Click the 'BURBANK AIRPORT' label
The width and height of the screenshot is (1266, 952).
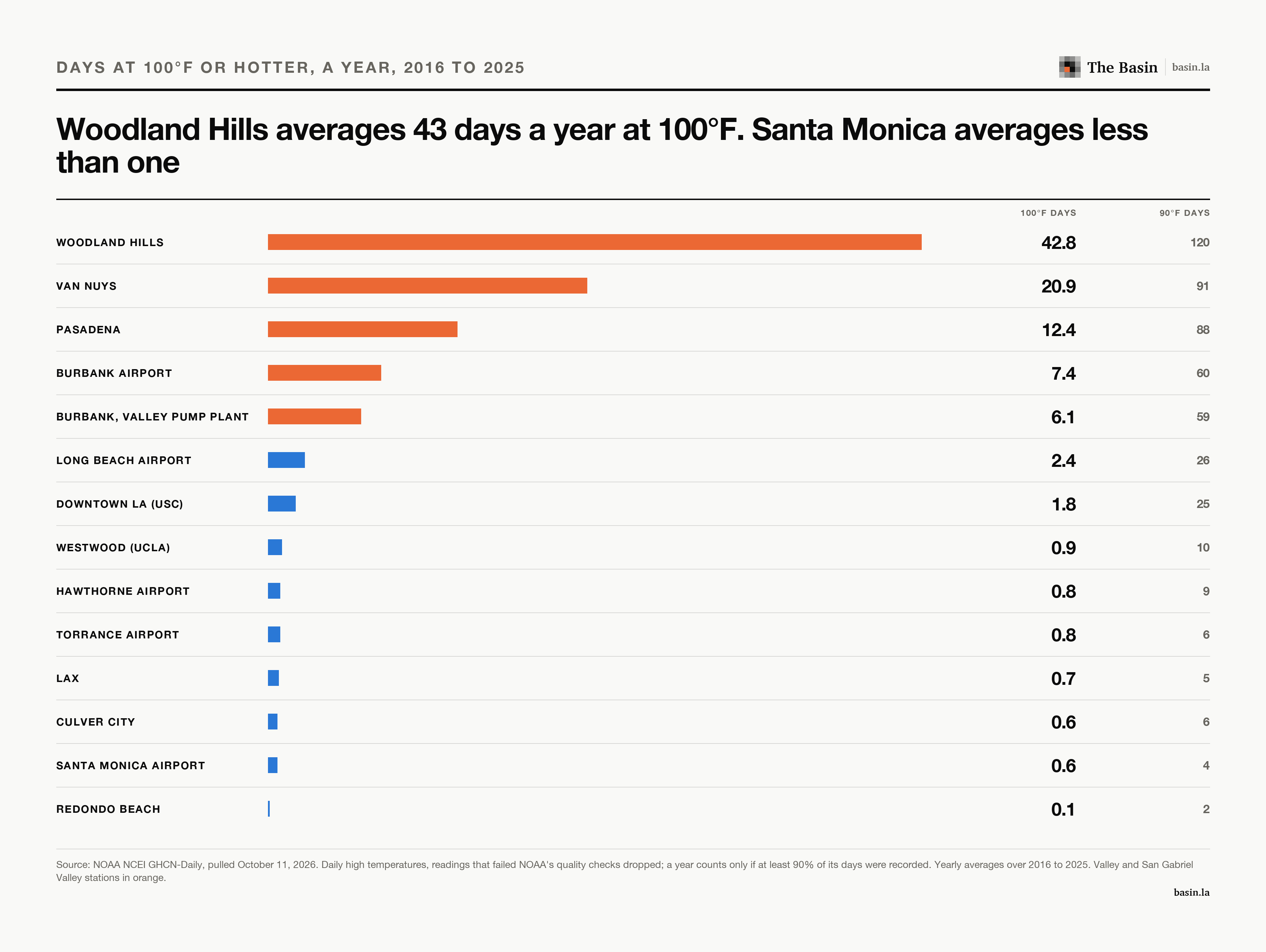(114, 373)
